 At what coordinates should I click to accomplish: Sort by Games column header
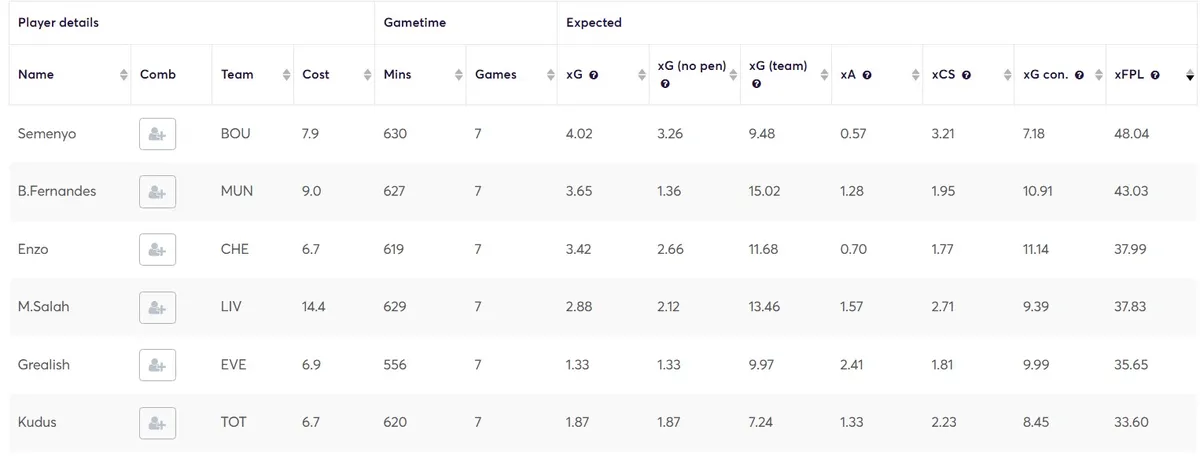(x=496, y=75)
